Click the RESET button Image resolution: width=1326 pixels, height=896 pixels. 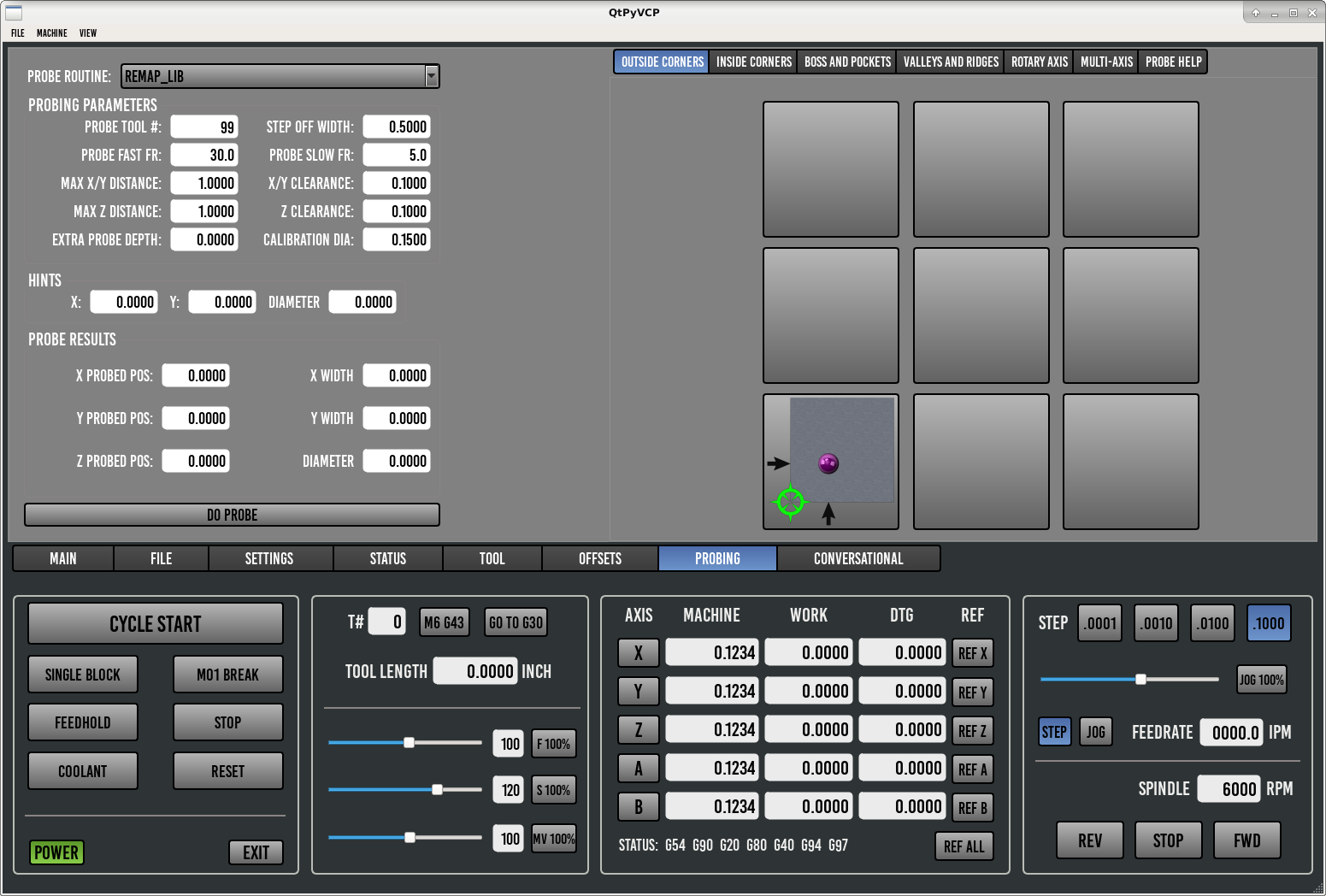click(228, 771)
